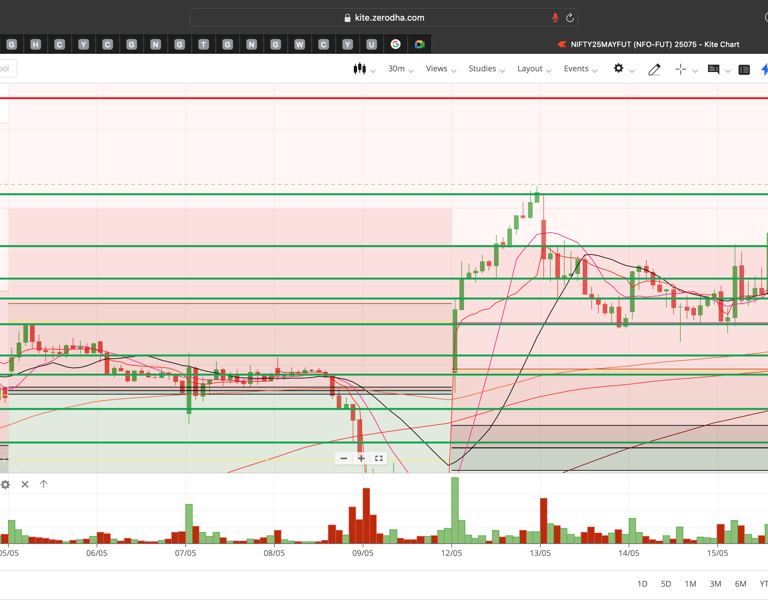The image size is (768, 600).
Task: Select the 3M time range
Action: coord(715,584)
